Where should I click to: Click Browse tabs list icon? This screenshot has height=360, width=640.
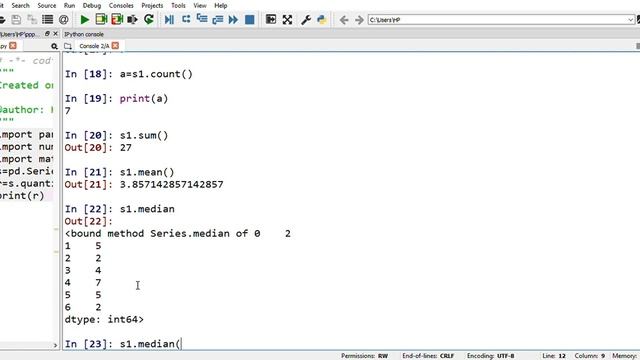tap(47, 20)
